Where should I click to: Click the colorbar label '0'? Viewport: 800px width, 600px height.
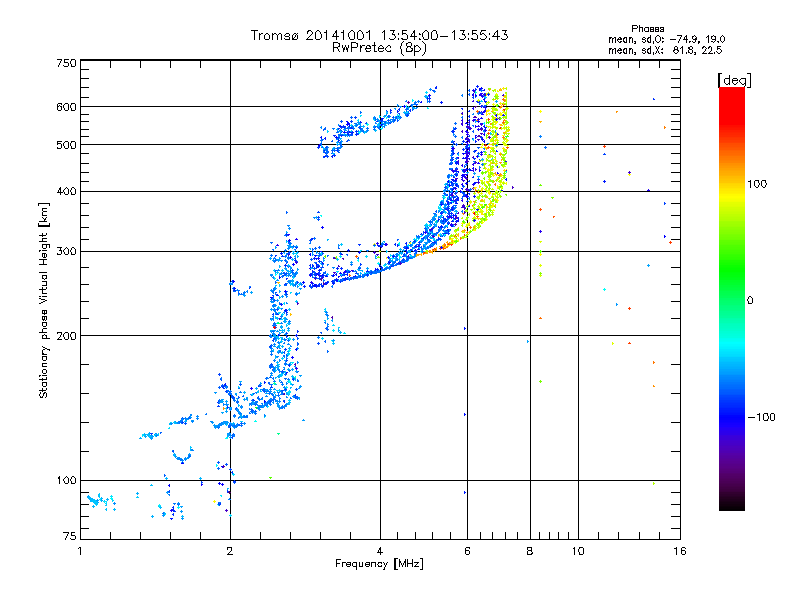pyautogui.click(x=750, y=301)
